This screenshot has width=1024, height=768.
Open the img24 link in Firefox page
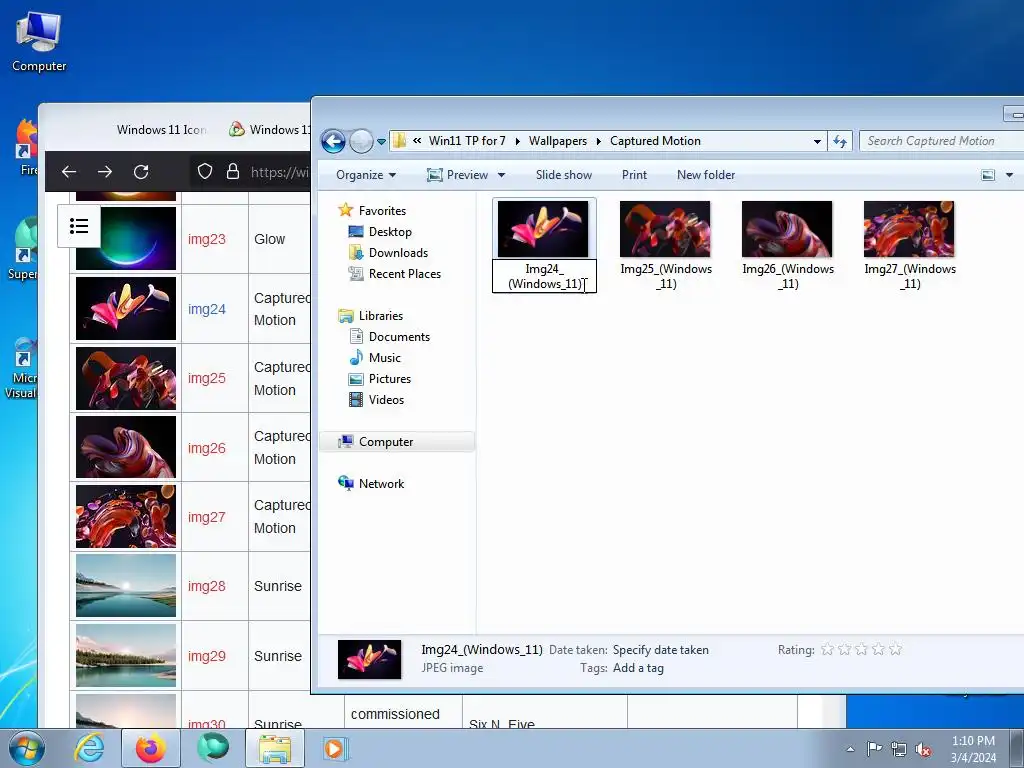pos(207,310)
